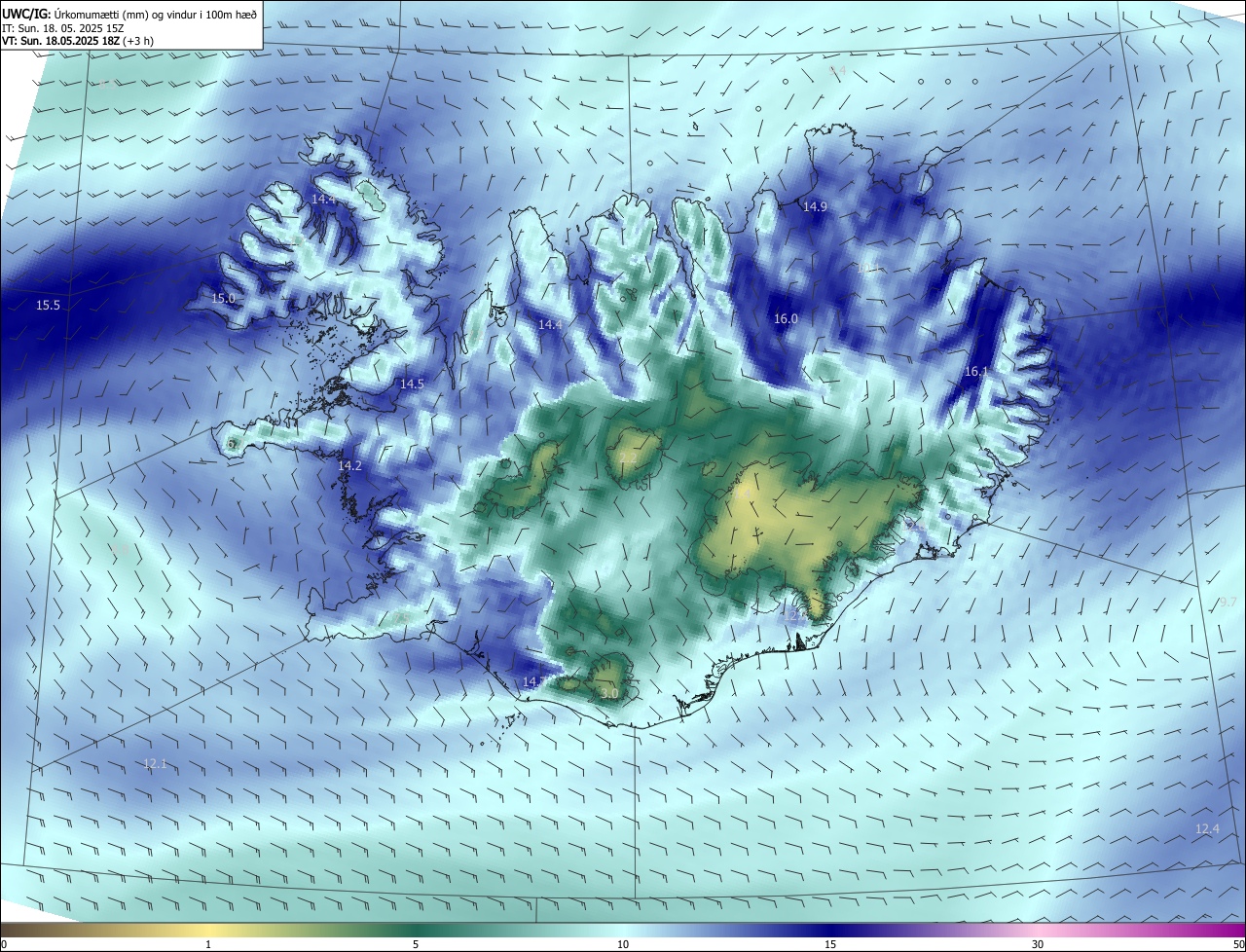Click the 30 tick label on the color scale
The image size is (1246, 952).
coord(1038,944)
